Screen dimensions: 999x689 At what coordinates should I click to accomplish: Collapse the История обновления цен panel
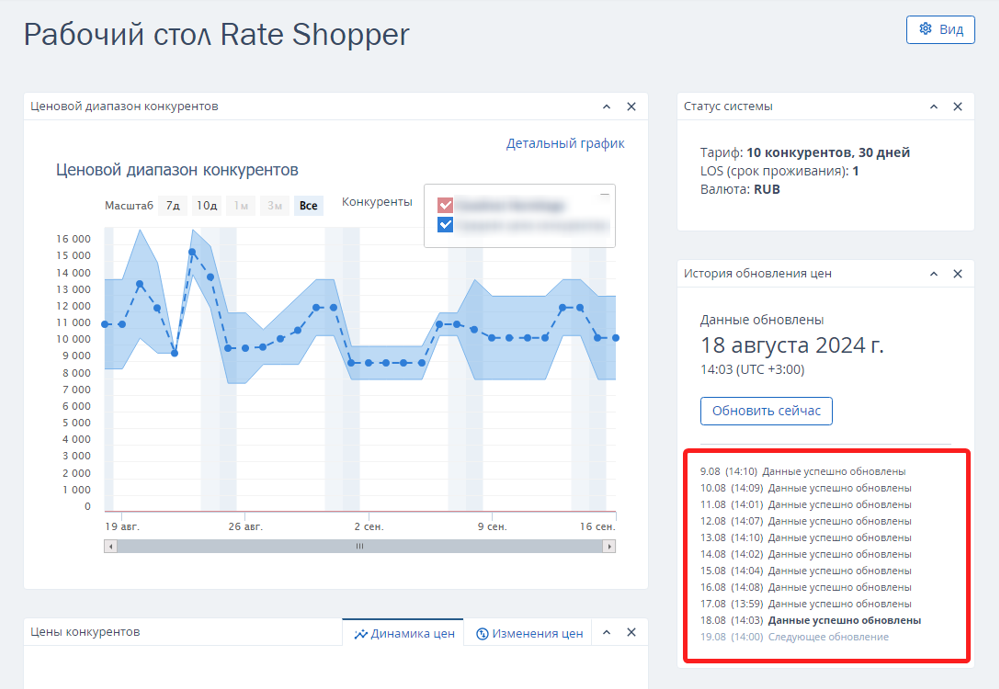[933, 273]
